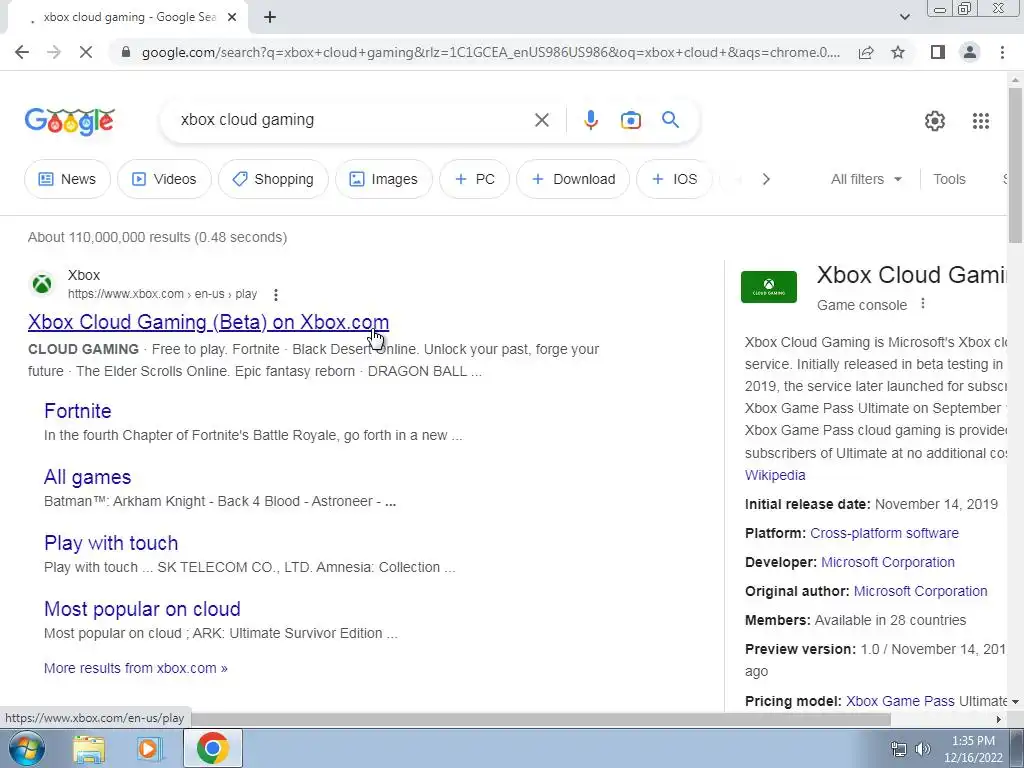Clear the search box text
This screenshot has height=768, width=1024.
pyautogui.click(x=541, y=120)
